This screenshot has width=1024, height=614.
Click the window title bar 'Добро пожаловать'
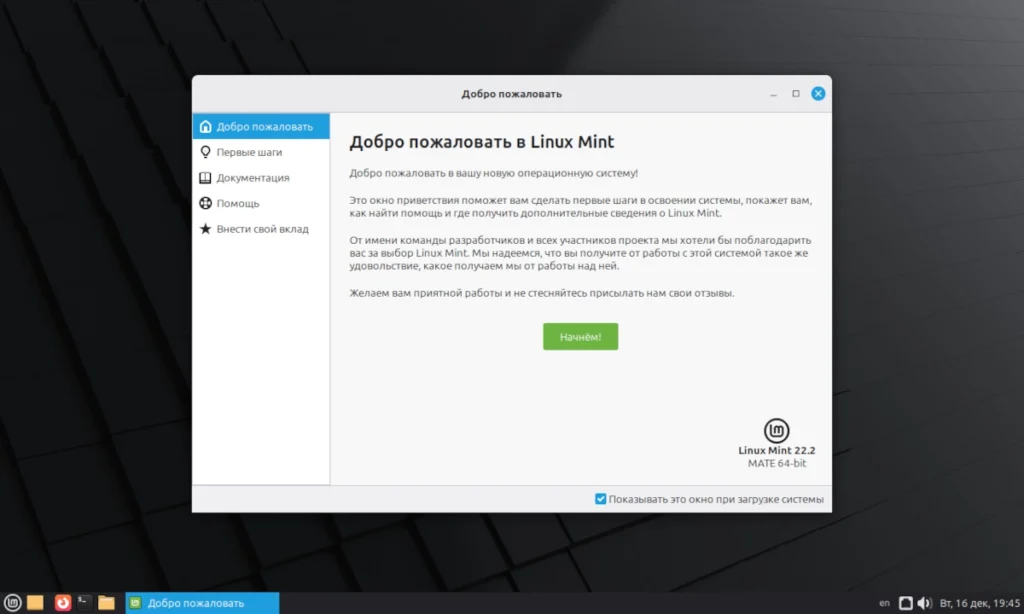[511, 93]
